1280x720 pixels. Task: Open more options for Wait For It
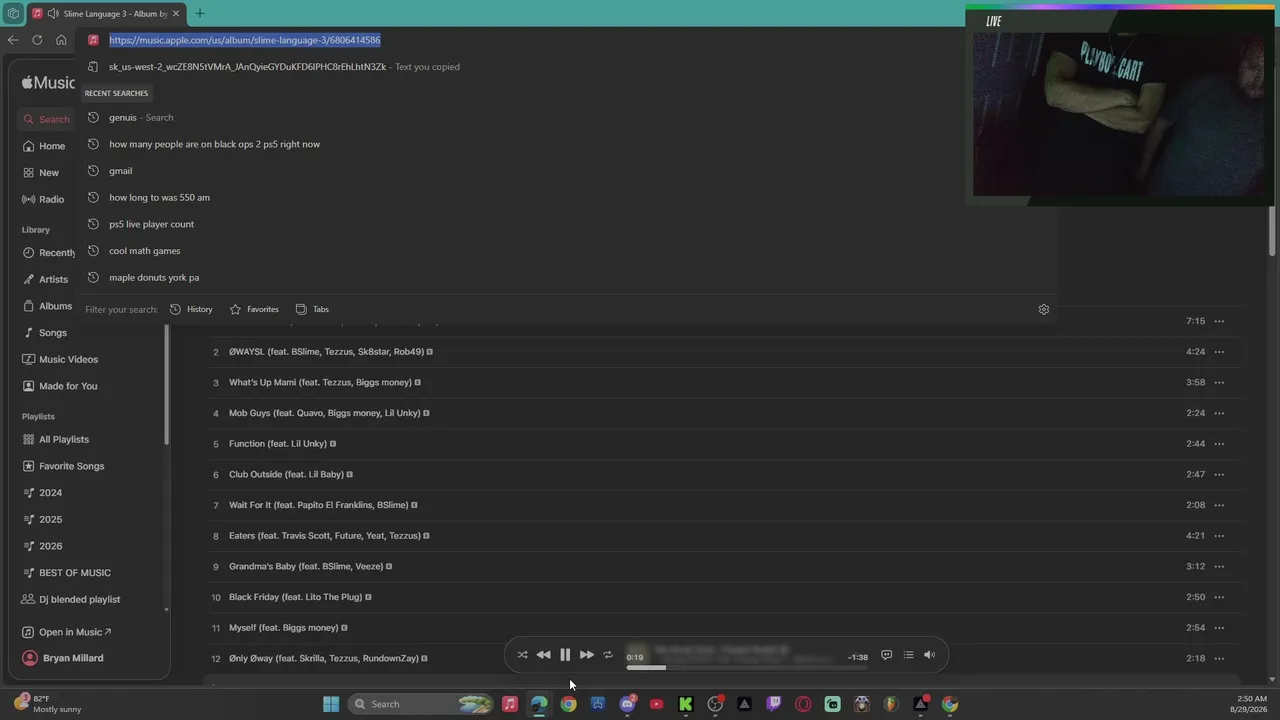tap(1219, 505)
